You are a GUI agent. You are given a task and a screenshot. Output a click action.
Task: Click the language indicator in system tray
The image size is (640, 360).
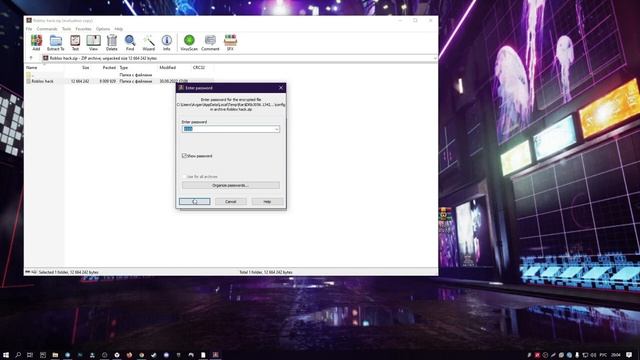click(603, 355)
